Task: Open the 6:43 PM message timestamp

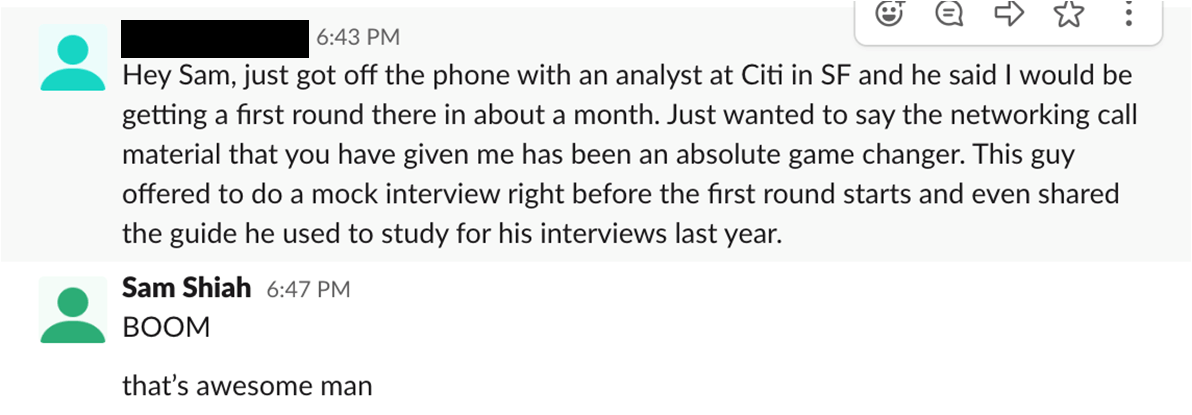Action: (358, 37)
